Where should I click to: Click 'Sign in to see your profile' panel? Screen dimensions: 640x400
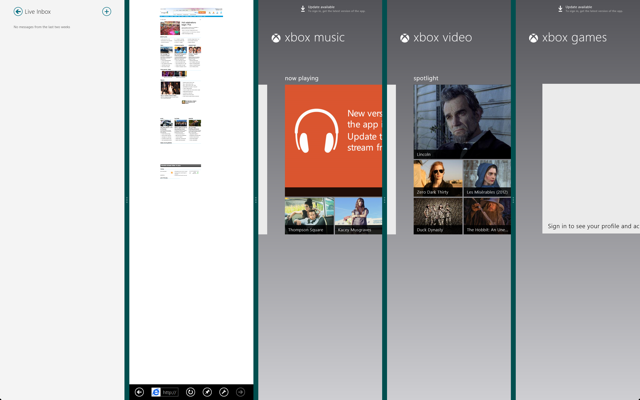[x=591, y=159]
